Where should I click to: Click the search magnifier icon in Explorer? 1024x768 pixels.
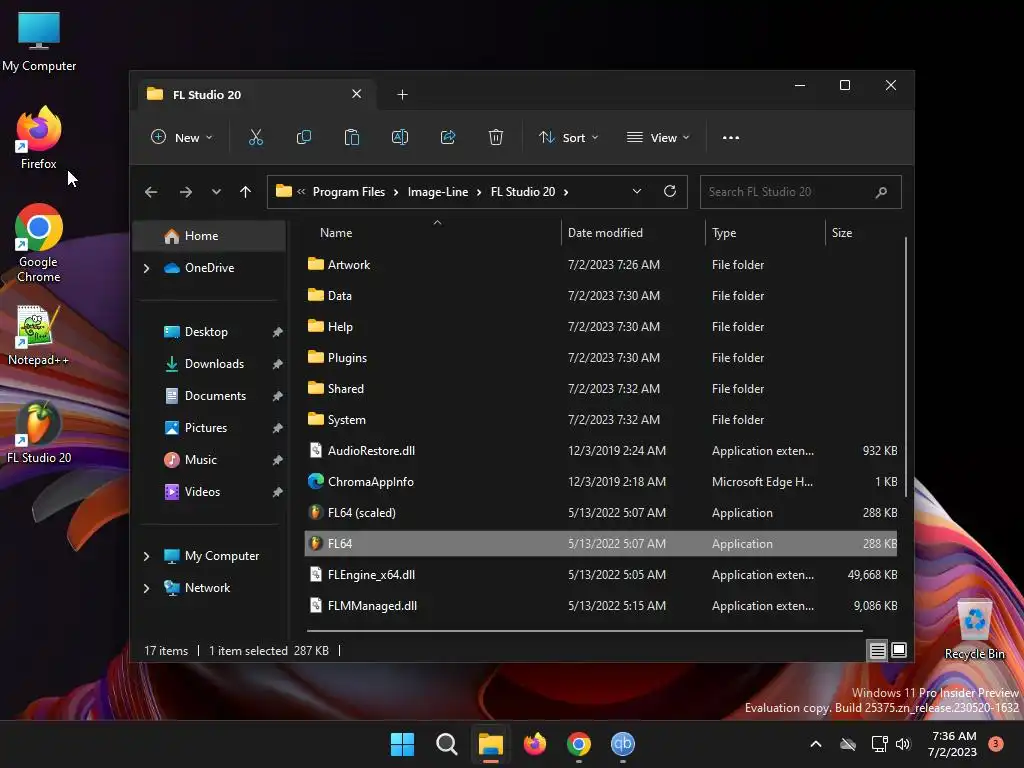pyautogui.click(x=881, y=192)
